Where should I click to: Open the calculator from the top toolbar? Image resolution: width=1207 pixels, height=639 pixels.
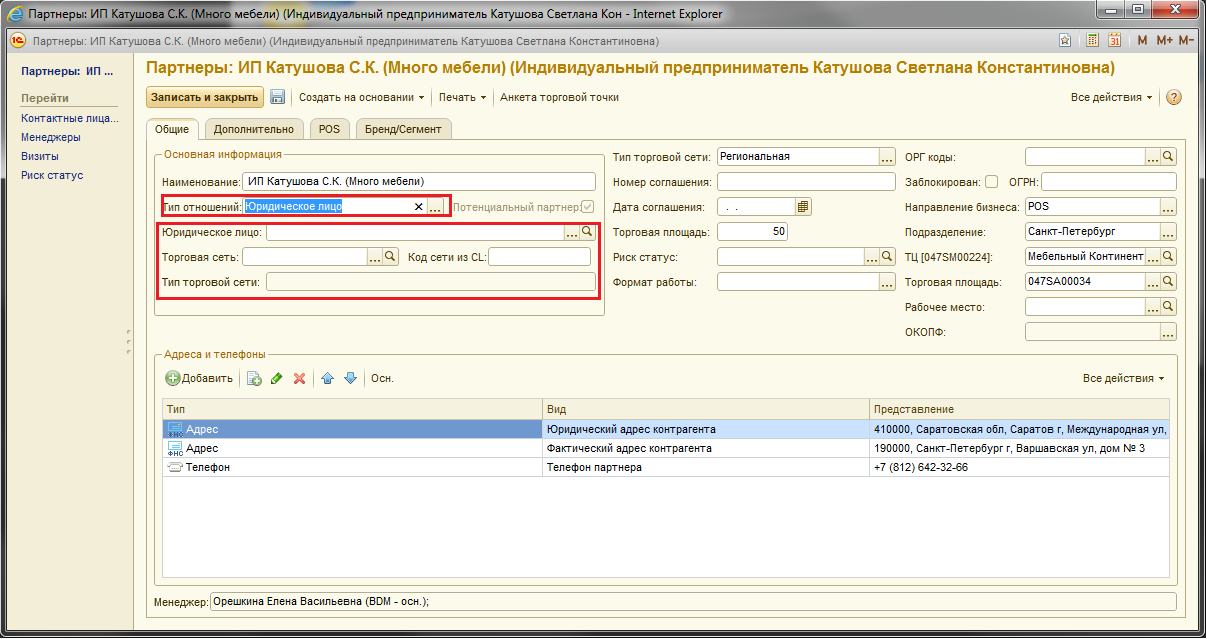pyautogui.click(x=1092, y=41)
